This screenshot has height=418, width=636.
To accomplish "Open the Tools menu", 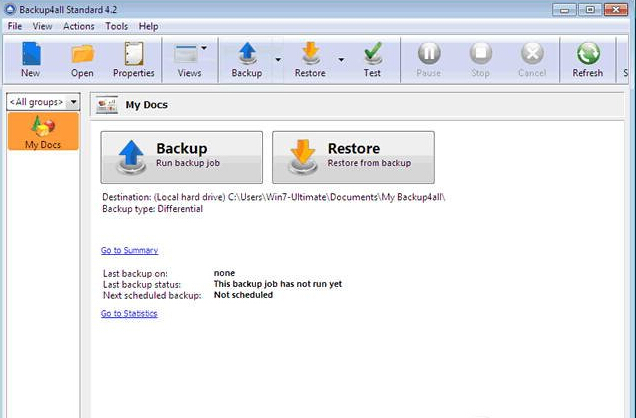I will [x=117, y=26].
